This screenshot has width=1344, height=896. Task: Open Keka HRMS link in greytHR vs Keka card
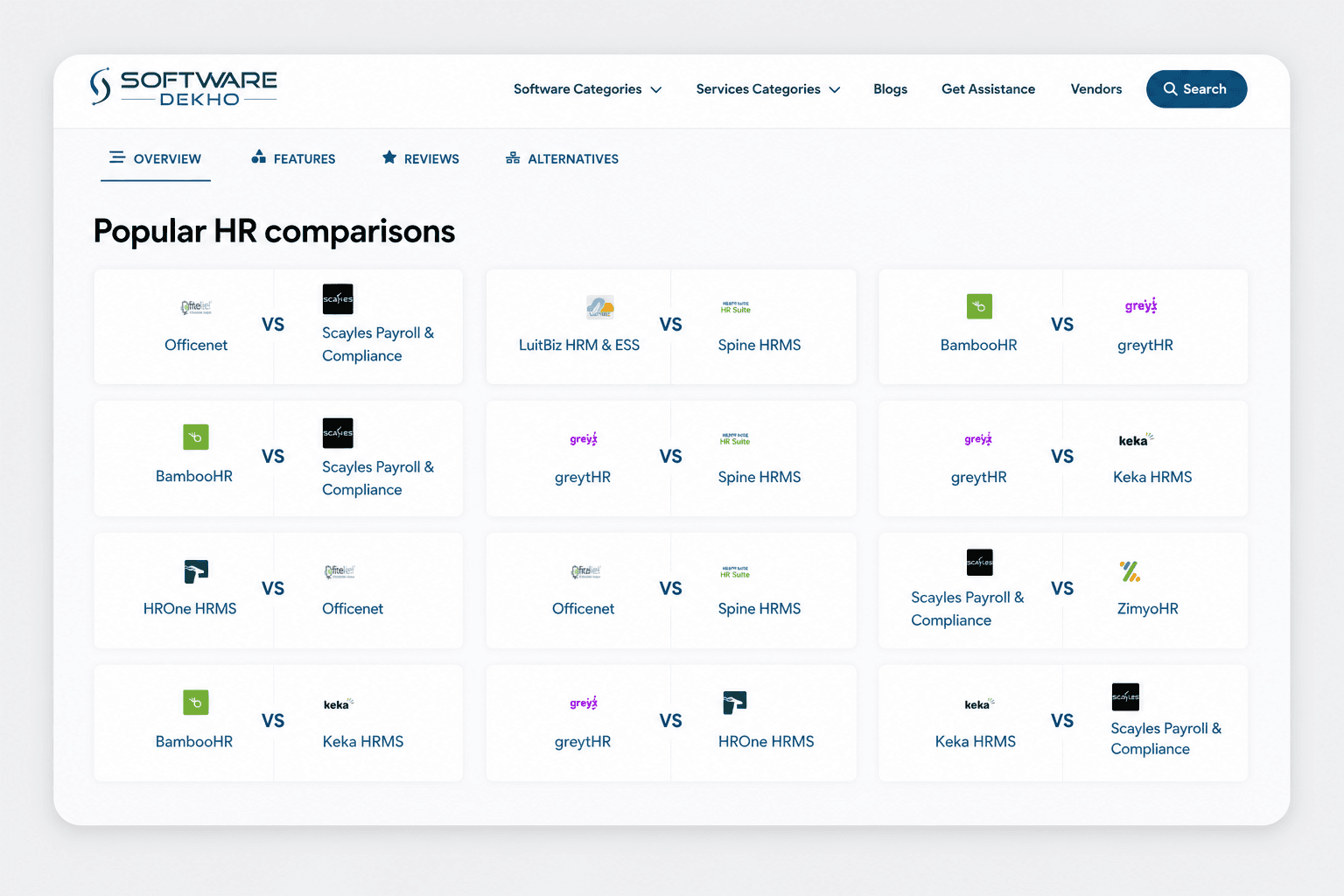1152,477
